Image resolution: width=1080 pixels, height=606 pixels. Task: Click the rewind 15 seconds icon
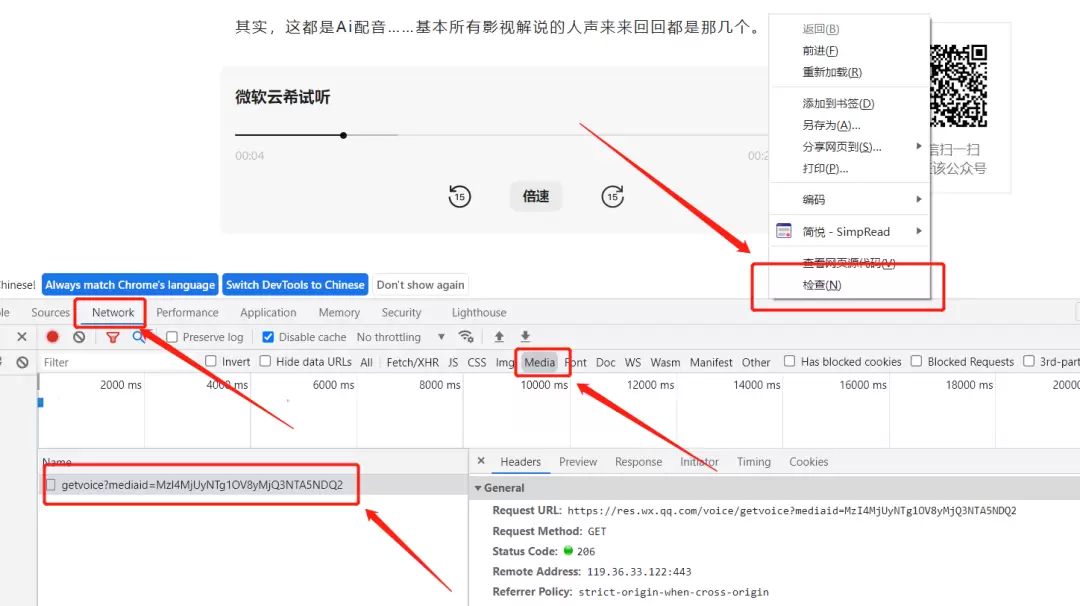point(459,196)
